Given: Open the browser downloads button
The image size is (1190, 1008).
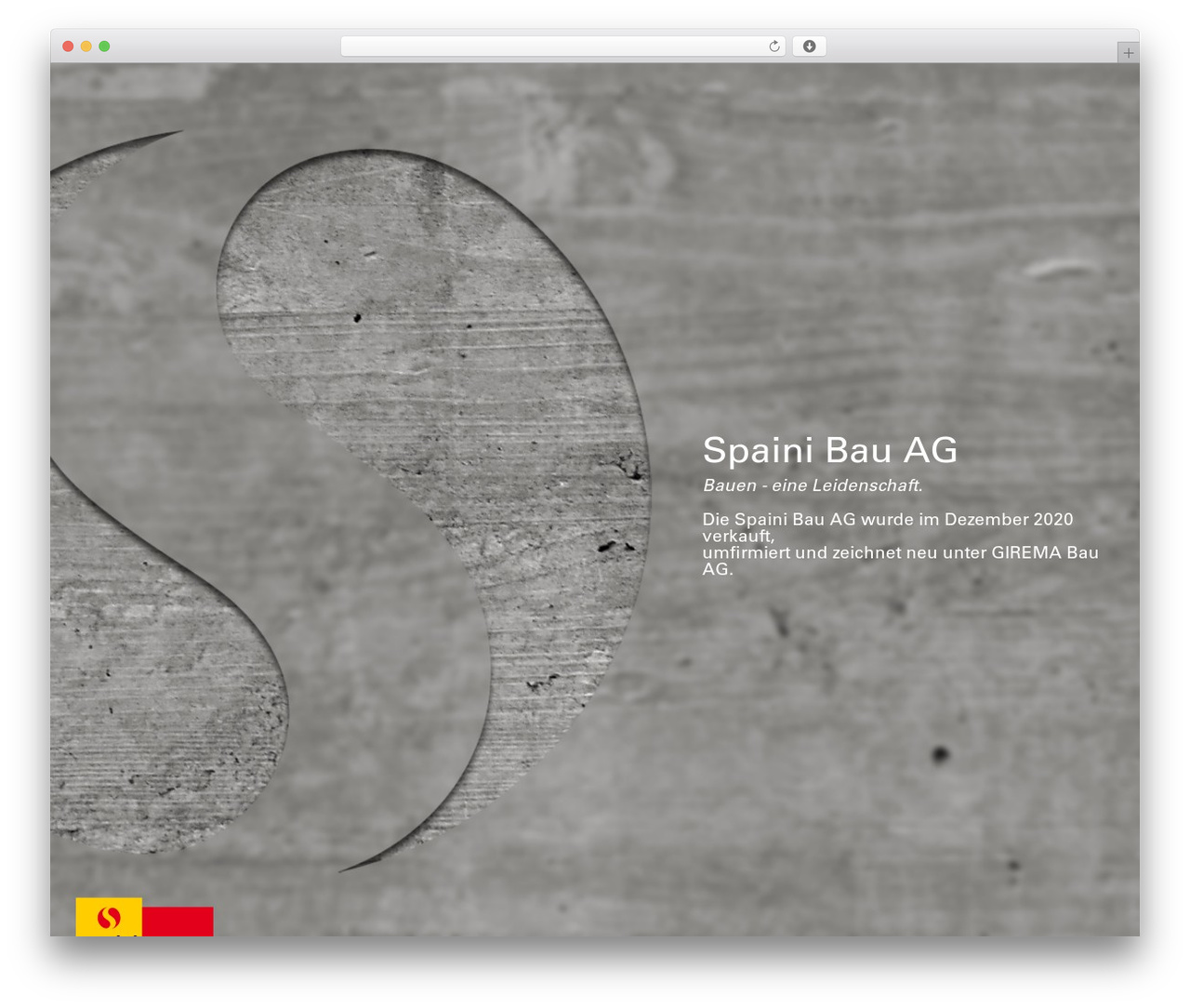Looking at the screenshot, I should 809,46.
